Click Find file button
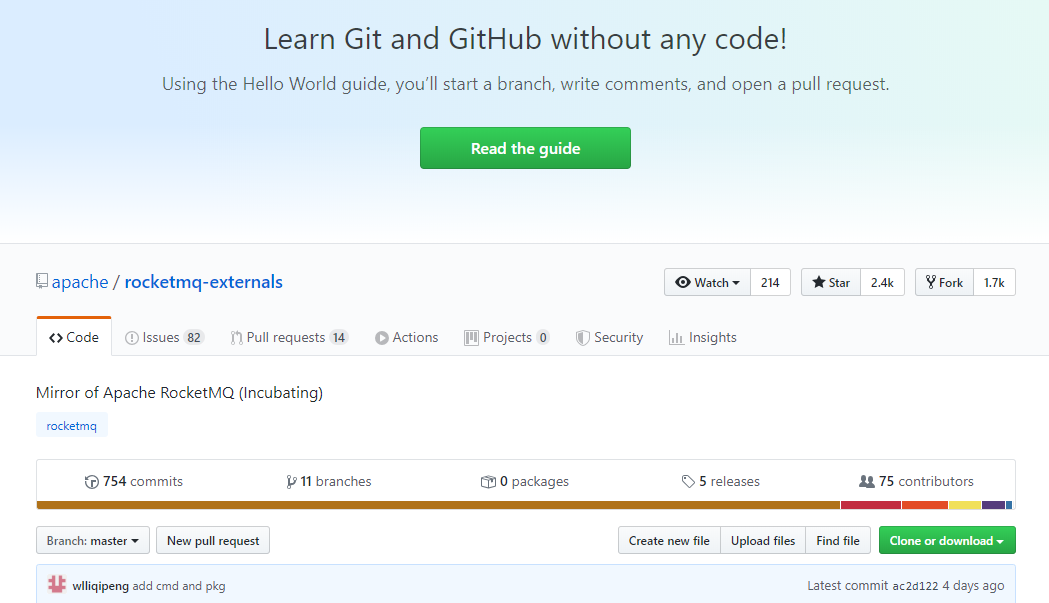The width and height of the screenshot is (1049, 603). (838, 540)
